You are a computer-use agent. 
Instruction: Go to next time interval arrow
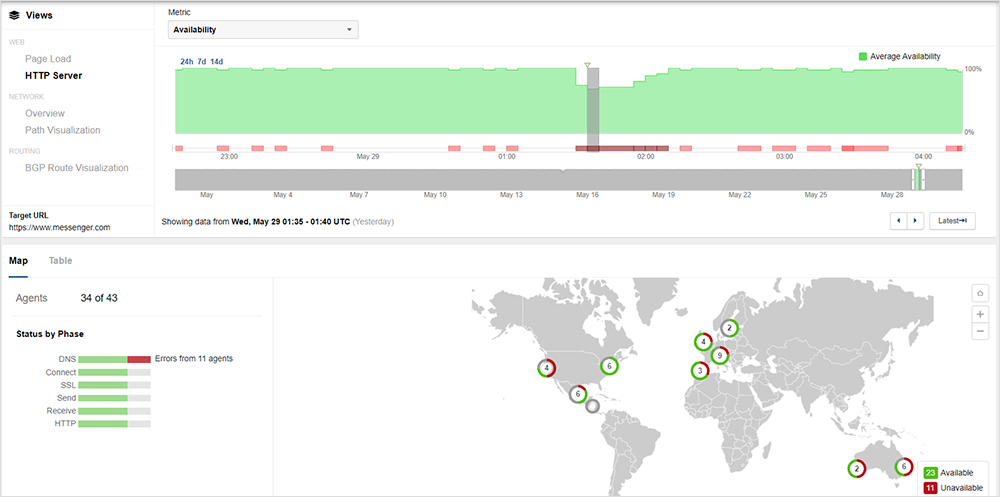click(x=915, y=221)
